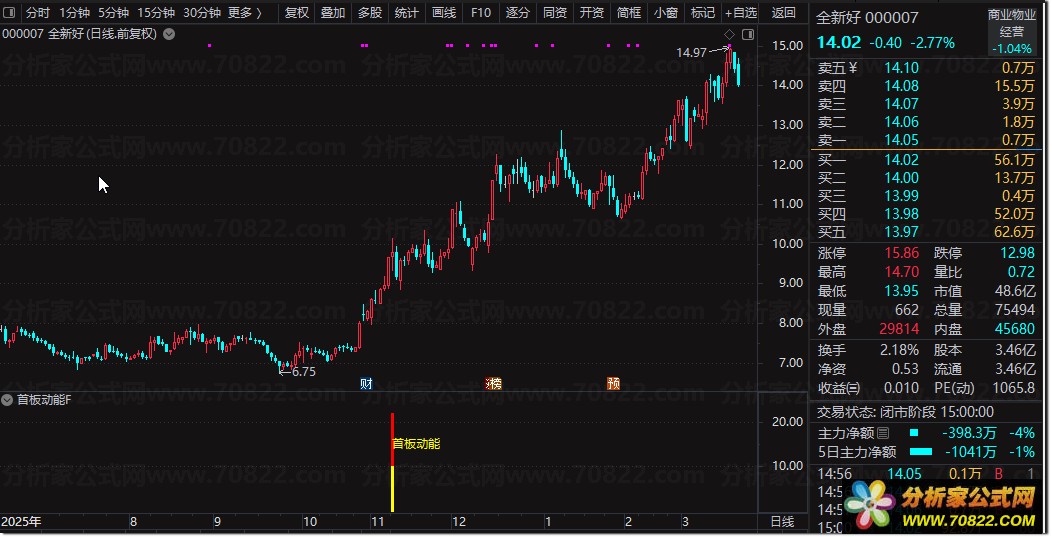Image resolution: width=1052 pixels, height=537 pixels.
Task: Select the 买二 price 14.00
Action: tap(901, 178)
